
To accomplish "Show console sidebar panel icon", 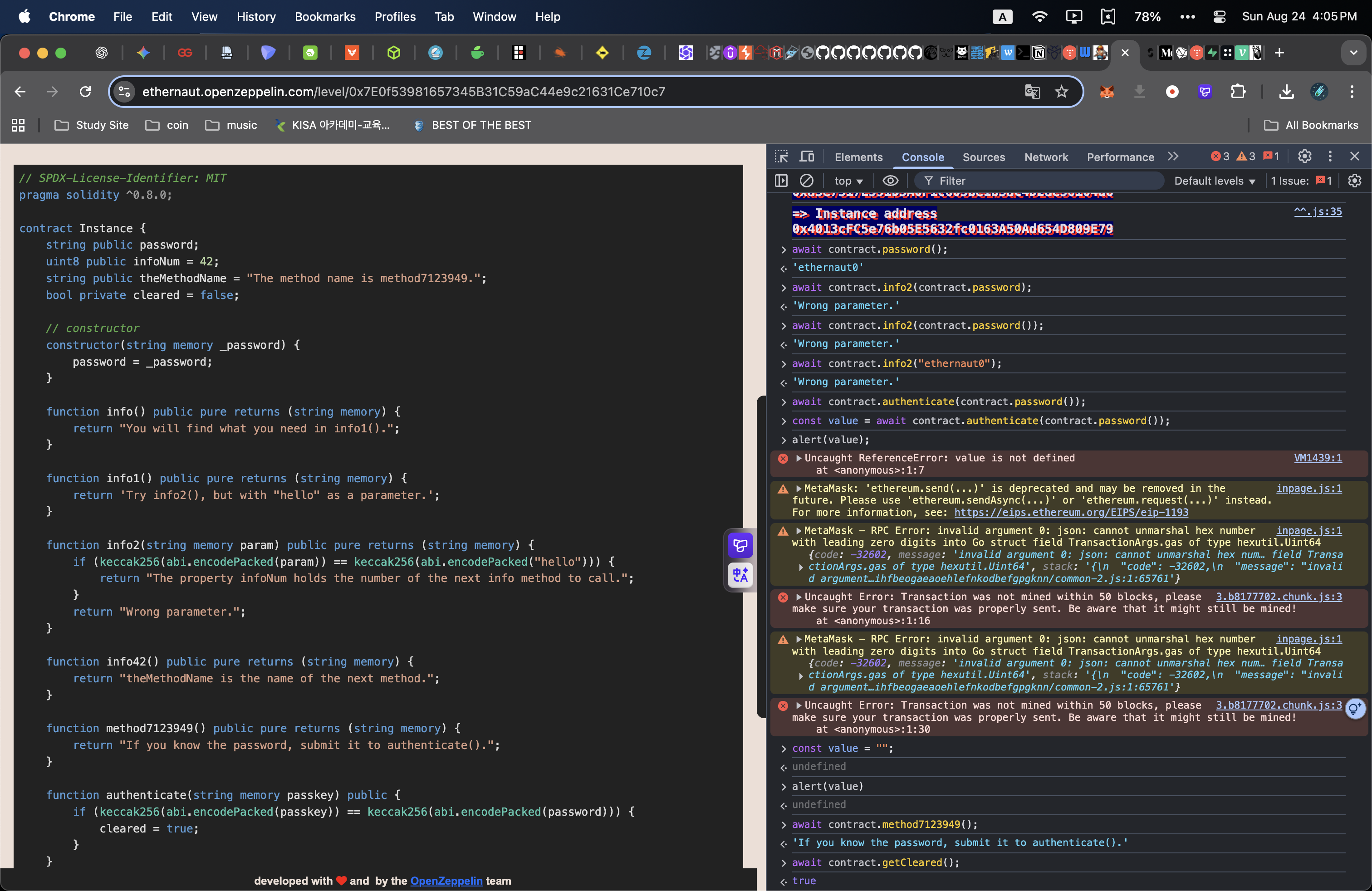I will pos(781,181).
